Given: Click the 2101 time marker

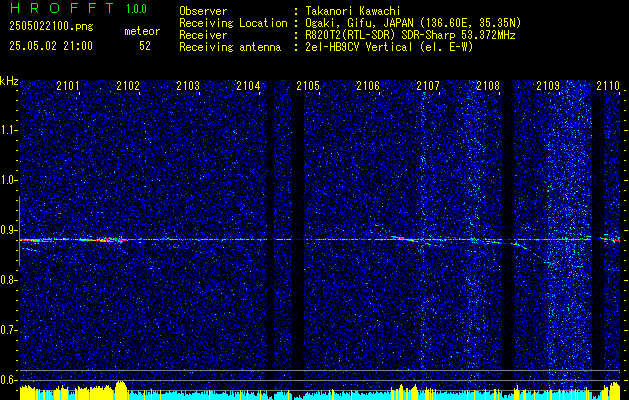Looking at the screenshot, I should pos(68,85).
